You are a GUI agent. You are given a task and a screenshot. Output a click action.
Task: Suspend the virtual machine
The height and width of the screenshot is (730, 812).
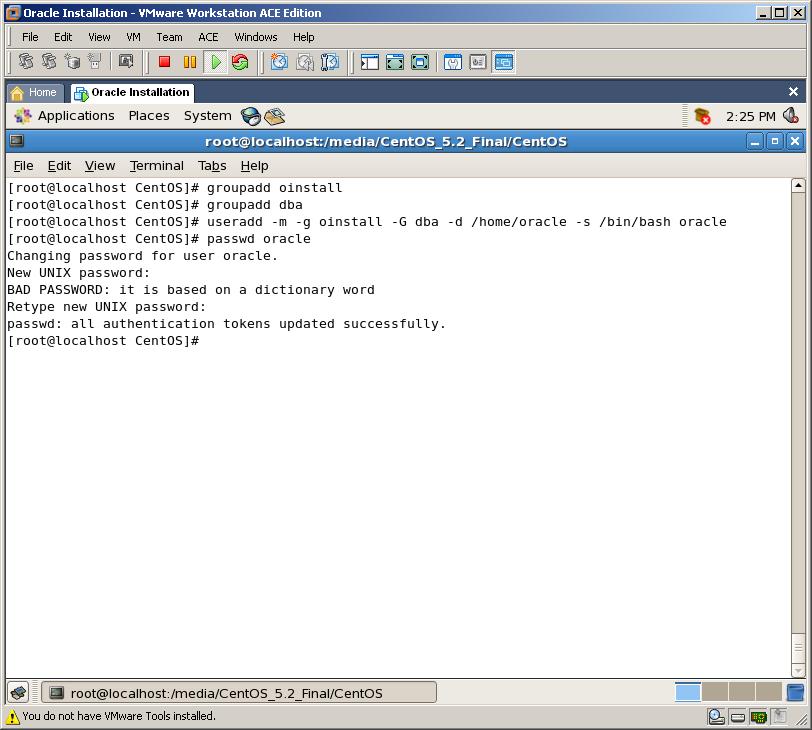(x=190, y=62)
